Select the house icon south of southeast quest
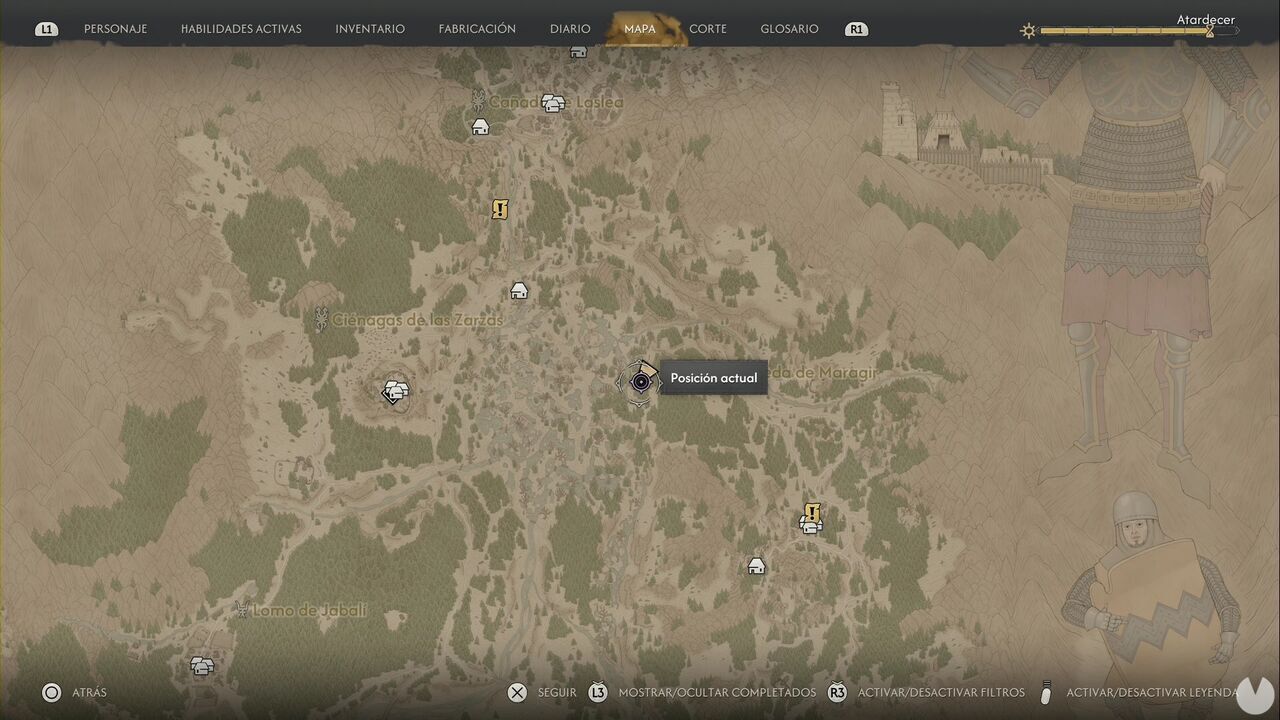This screenshot has height=720, width=1280. coord(757,566)
